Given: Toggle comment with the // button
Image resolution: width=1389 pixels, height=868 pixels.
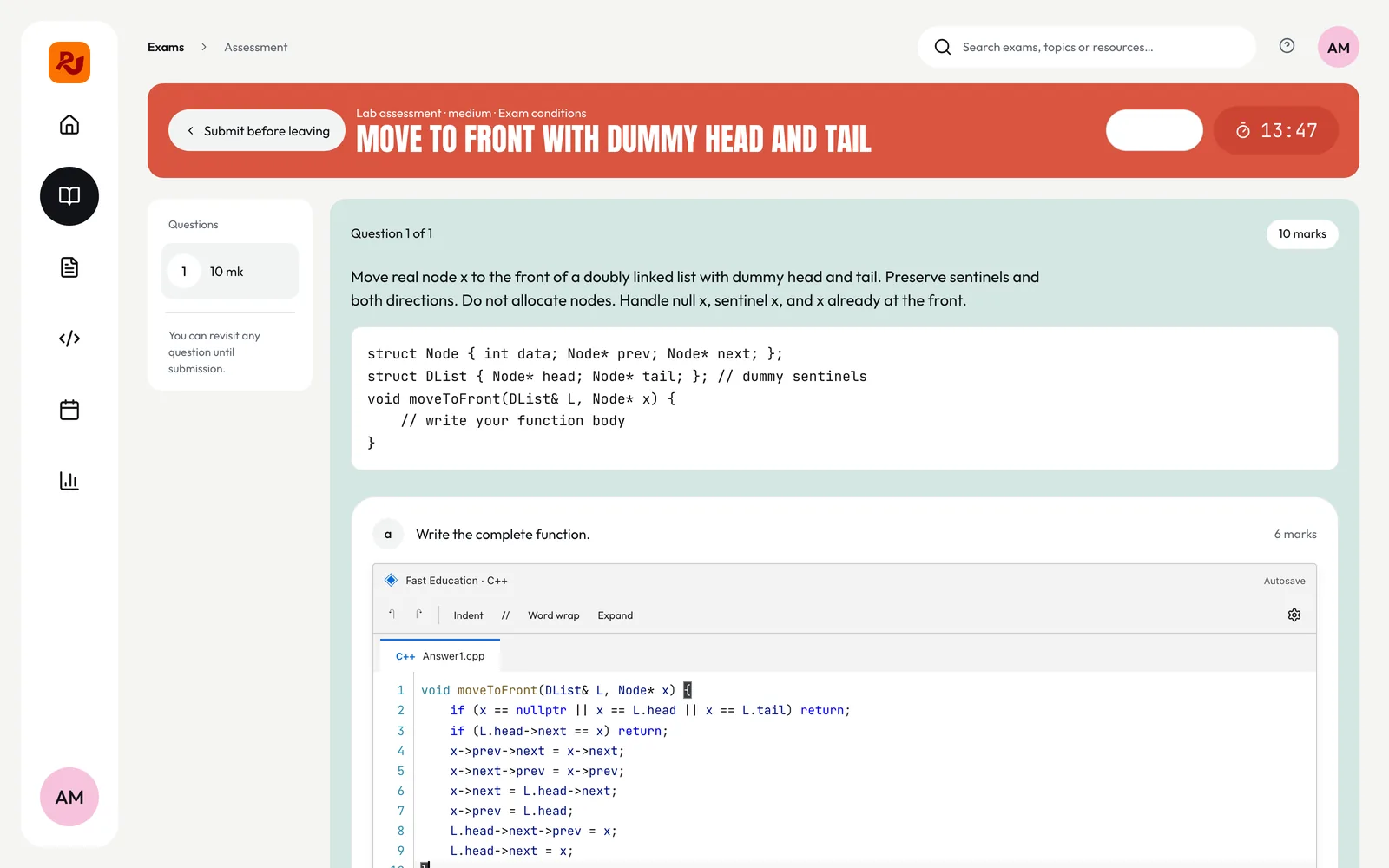Looking at the screenshot, I should coord(505,615).
